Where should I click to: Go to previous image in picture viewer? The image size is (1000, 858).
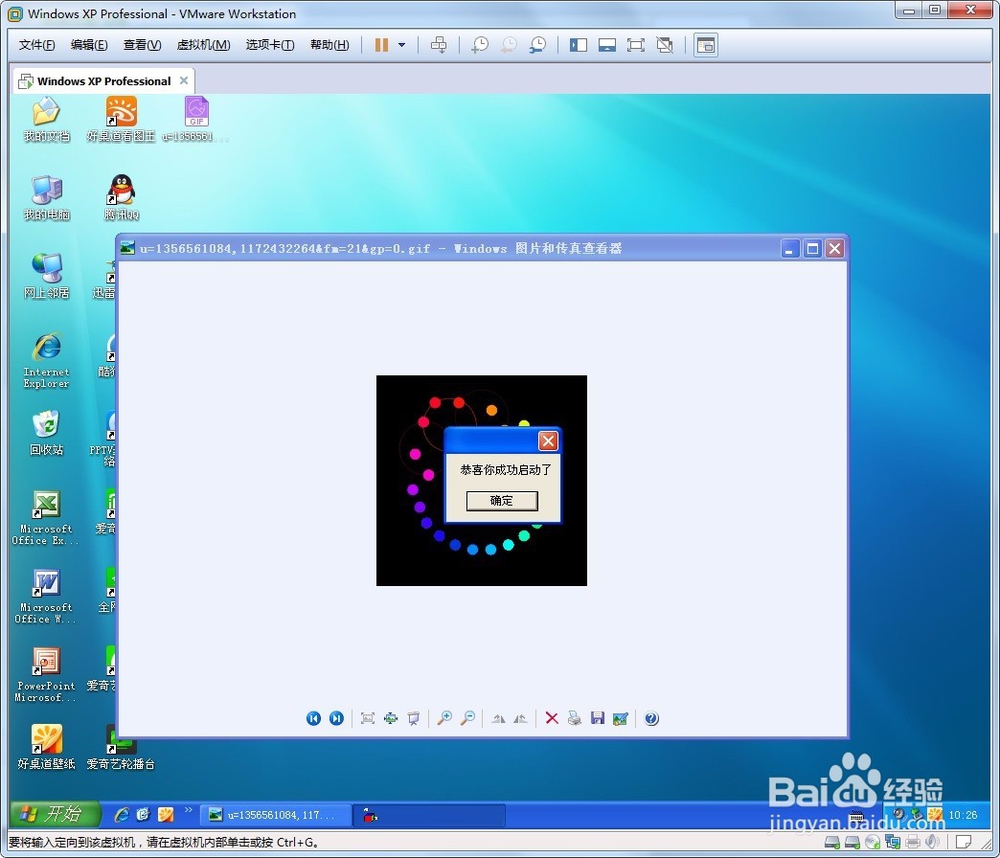tap(313, 718)
